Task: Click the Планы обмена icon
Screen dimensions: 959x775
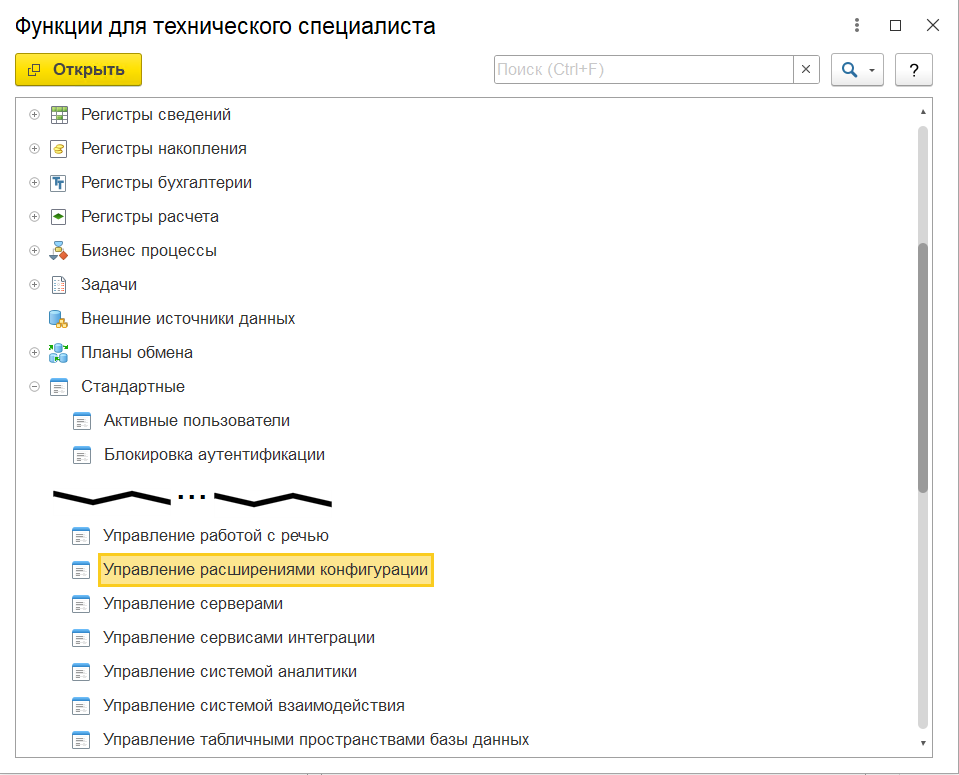Action: (59, 353)
